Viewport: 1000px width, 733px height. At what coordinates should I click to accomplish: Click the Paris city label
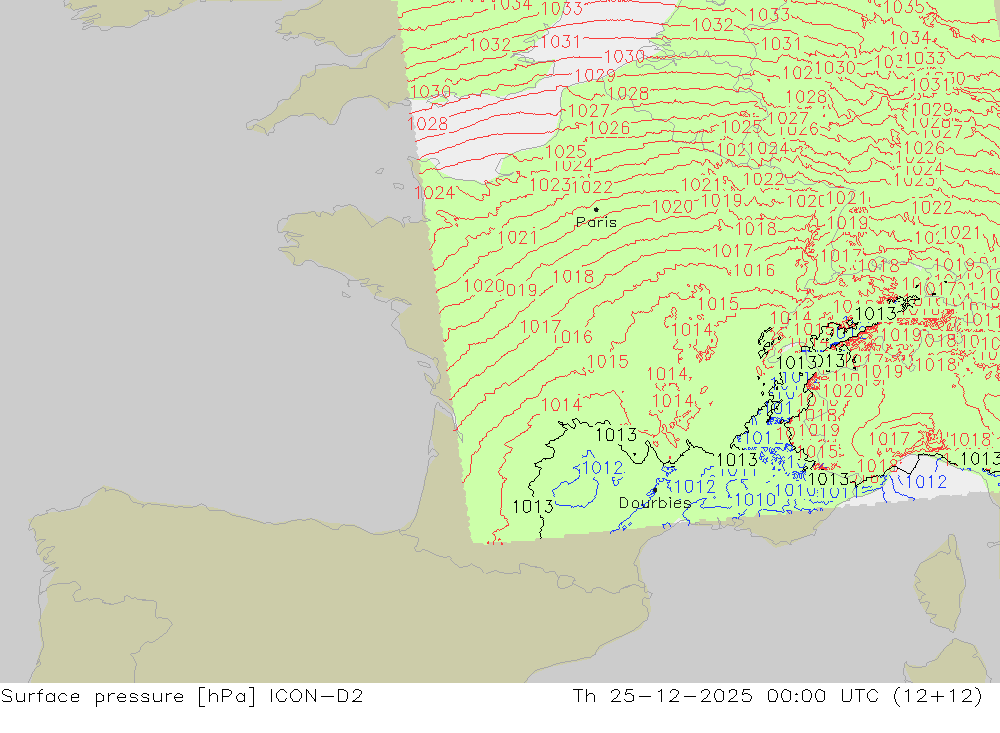(596, 222)
